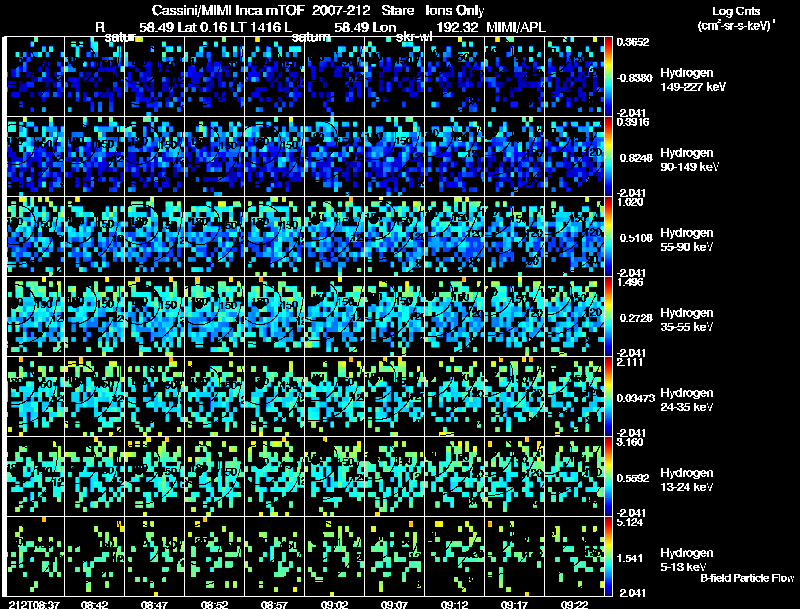Viewport: 800px width, 609px height.
Task: Click the color bar for 35-55 keV row
Action: [608, 317]
